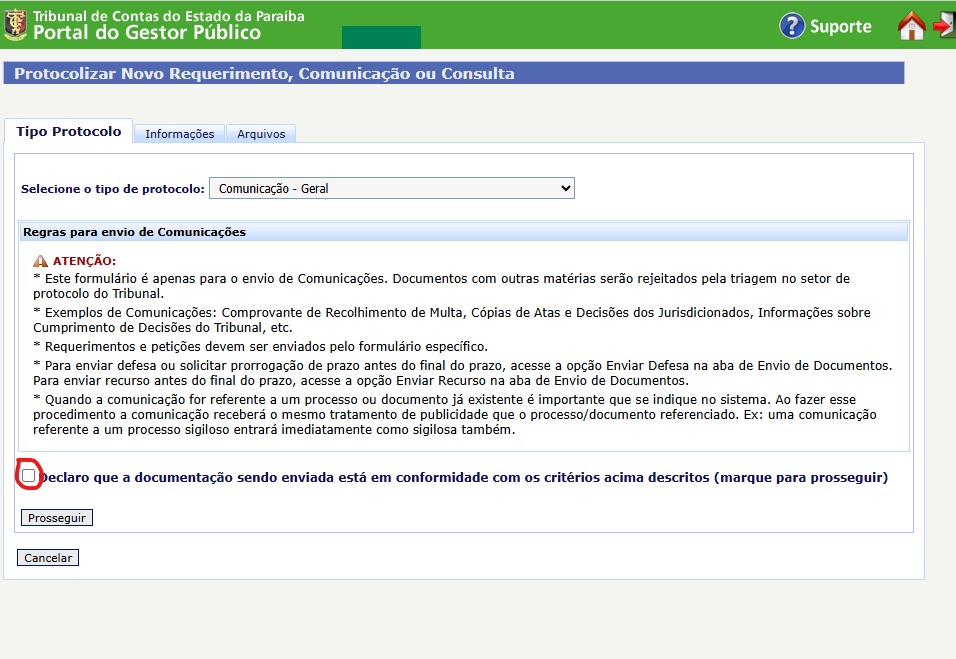Click the red ATENÇÃO warning text
Viewport: 956px width, 659px height.
click(x=84, y=261)
